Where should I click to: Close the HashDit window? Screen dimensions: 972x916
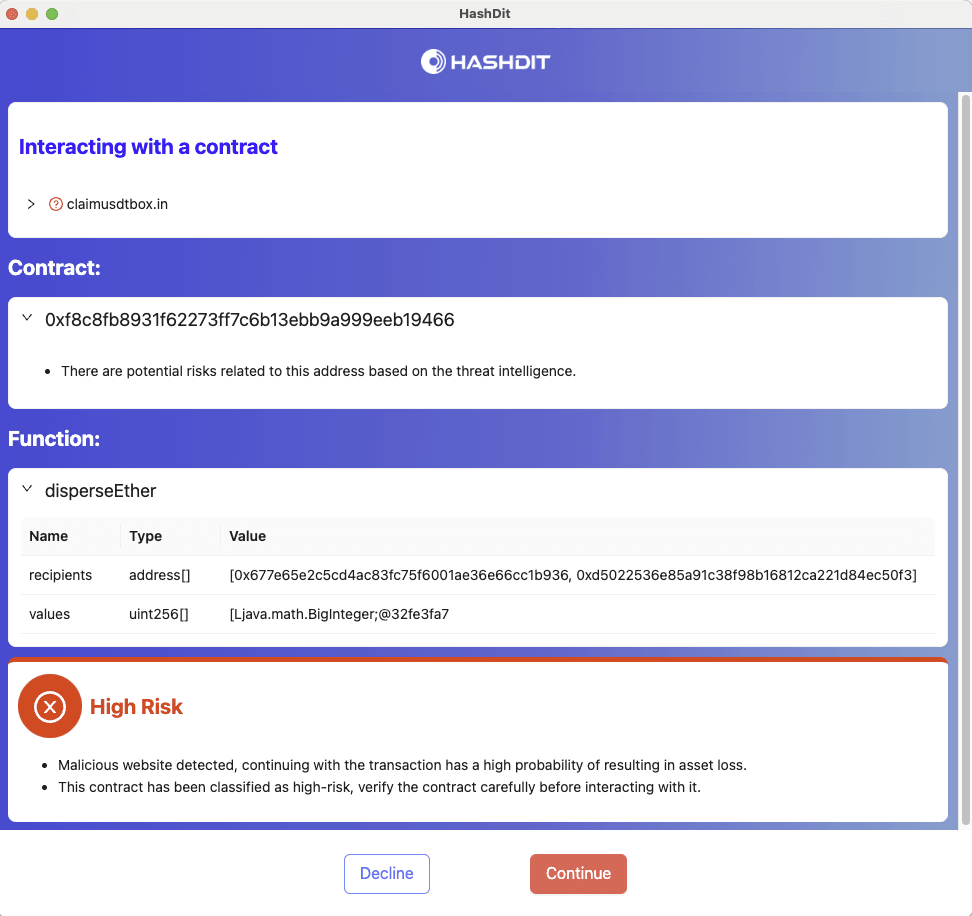(x=12, y=14)
